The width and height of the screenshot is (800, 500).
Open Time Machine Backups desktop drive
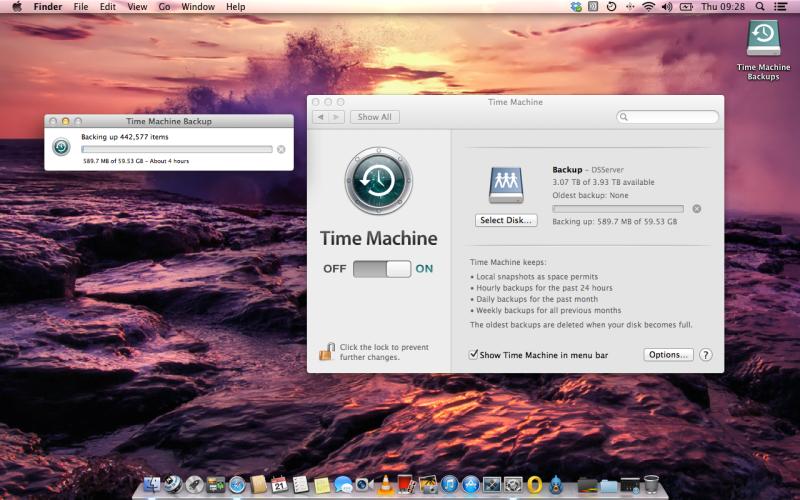(763, 50)
